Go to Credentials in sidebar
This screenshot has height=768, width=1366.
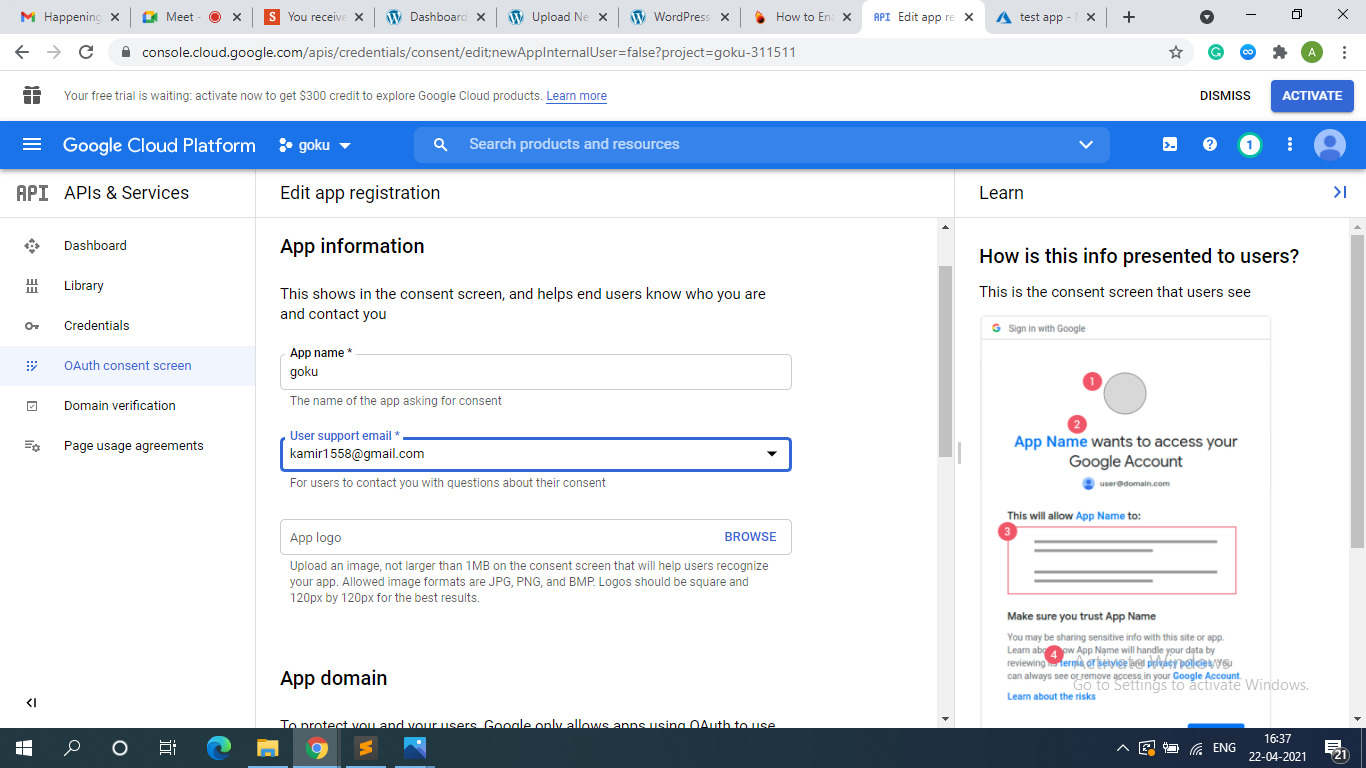(x=96, y=326)
